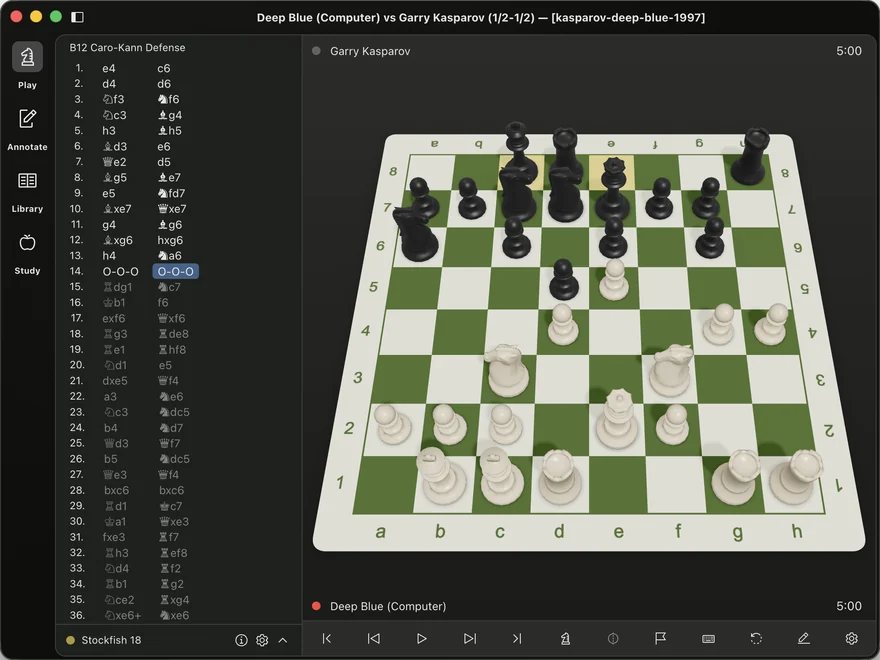Click the black rook on h8

[749, 156]
